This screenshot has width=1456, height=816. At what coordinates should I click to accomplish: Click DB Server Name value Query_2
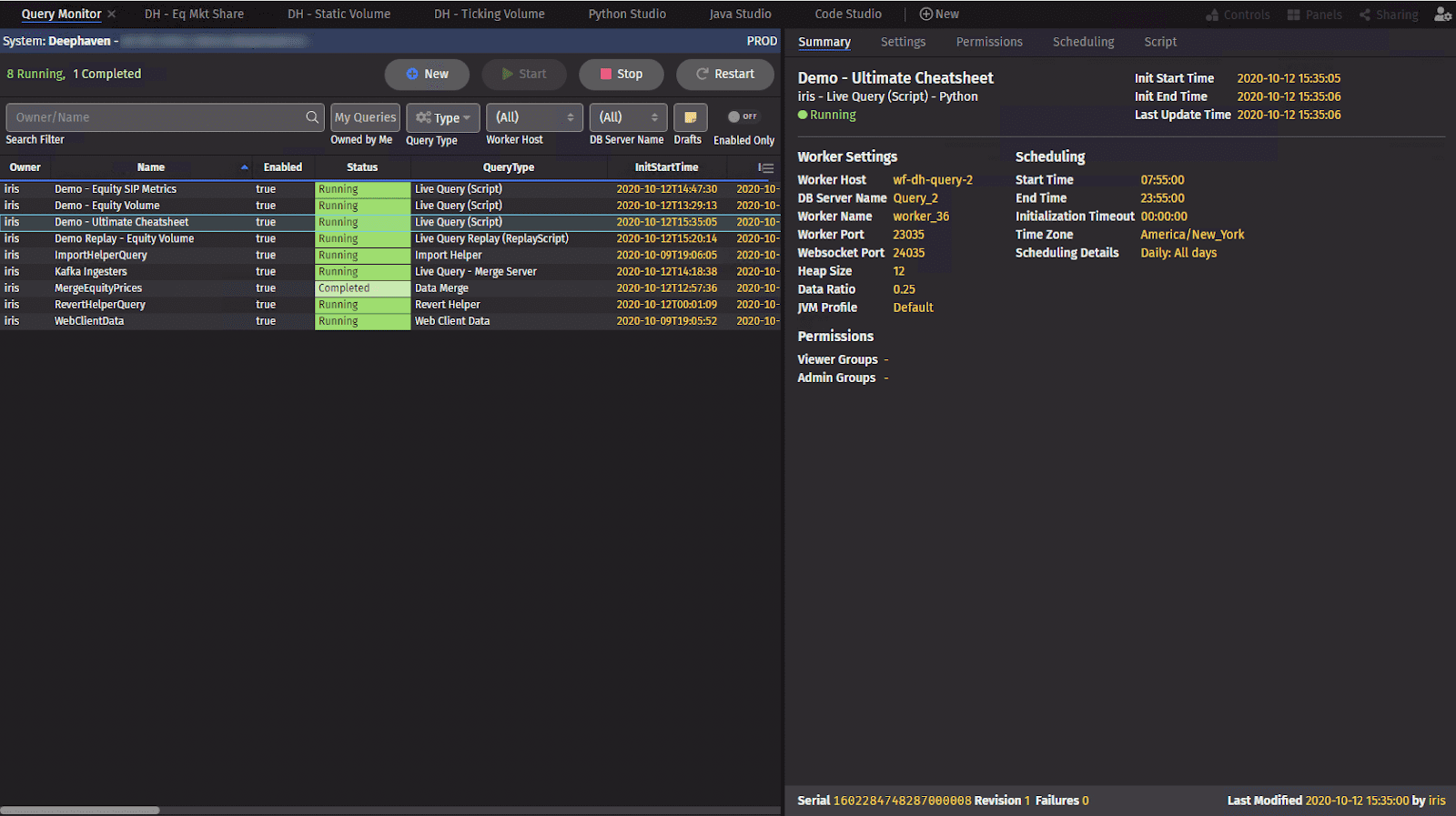[x=915, y=198]
